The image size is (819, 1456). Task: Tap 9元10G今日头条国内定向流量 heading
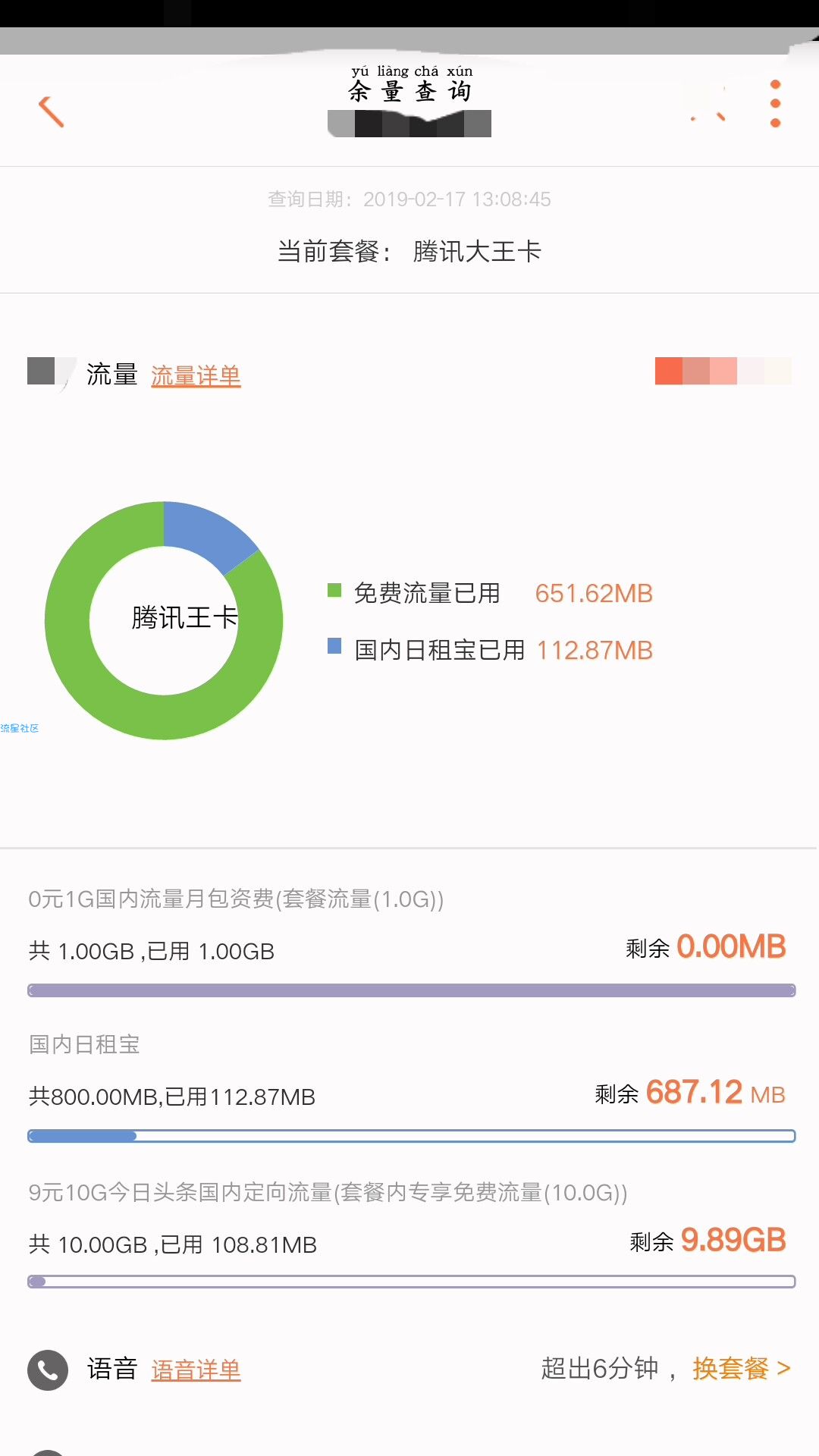point(328,1192)
